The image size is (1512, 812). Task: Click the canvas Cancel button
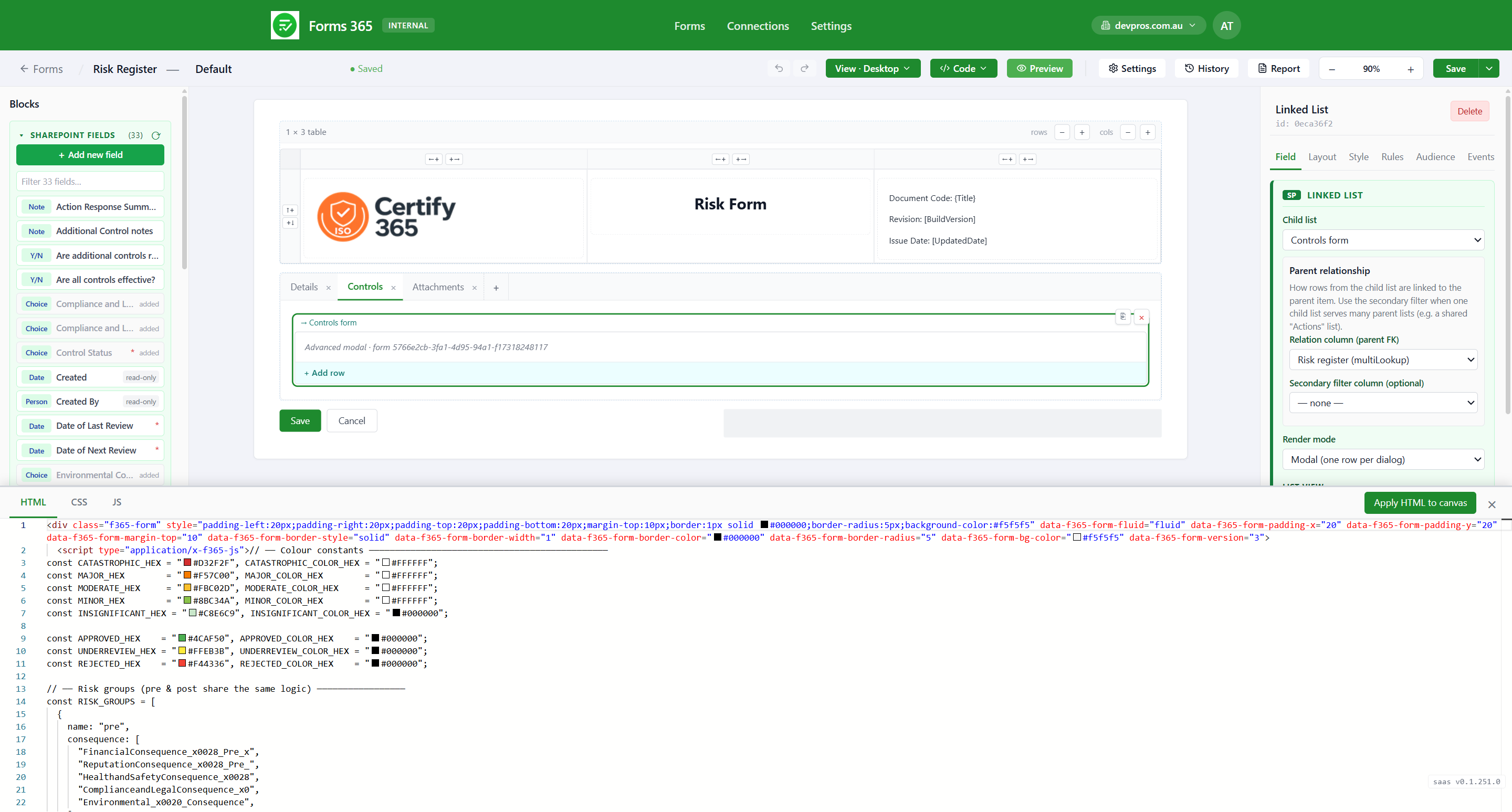pos(352,420)
